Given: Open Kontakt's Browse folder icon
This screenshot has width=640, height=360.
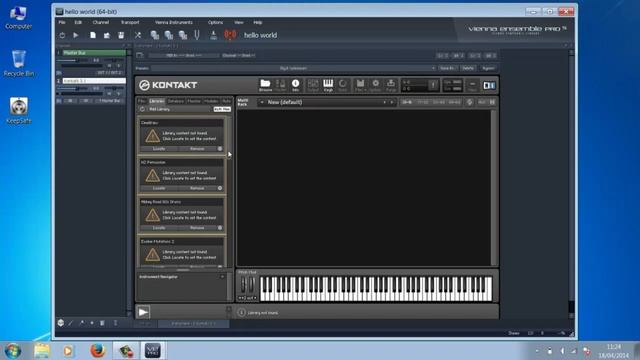Looking at the screenshot, I should pos(265,85).
